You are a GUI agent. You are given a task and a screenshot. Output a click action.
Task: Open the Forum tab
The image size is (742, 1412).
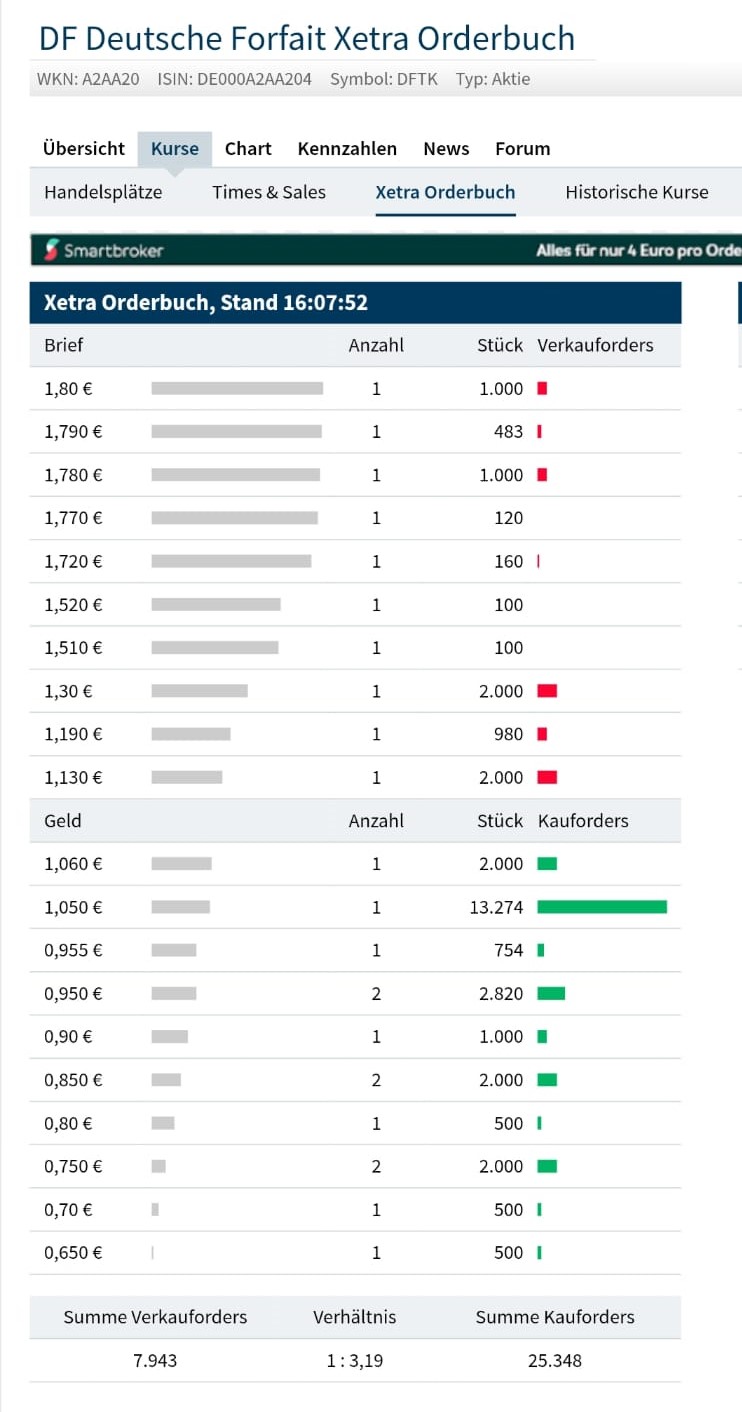pyautogui.click(x=523, y=148)
